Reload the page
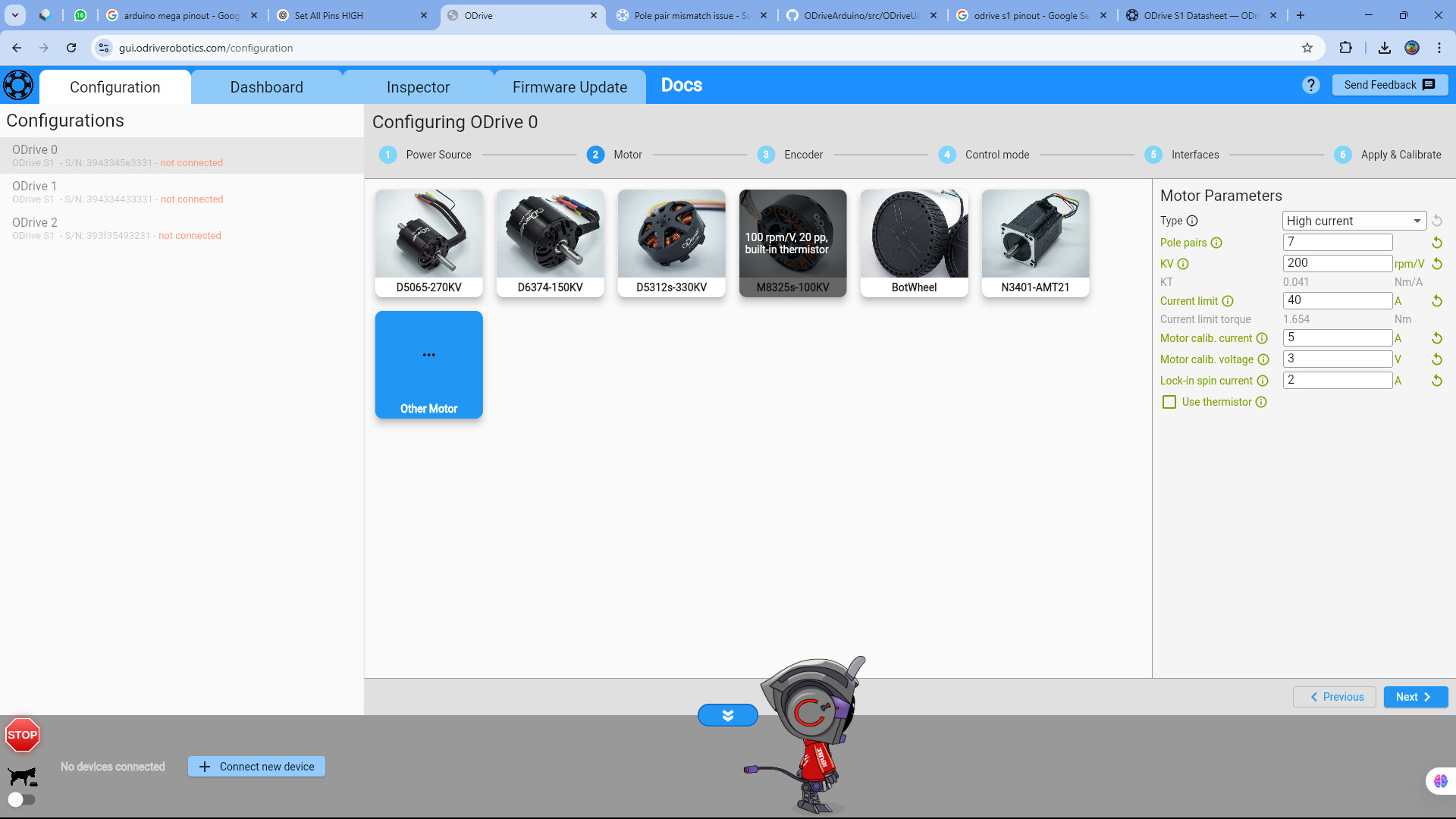Viewport: 1456px width, 819px height. pos(71,48)
